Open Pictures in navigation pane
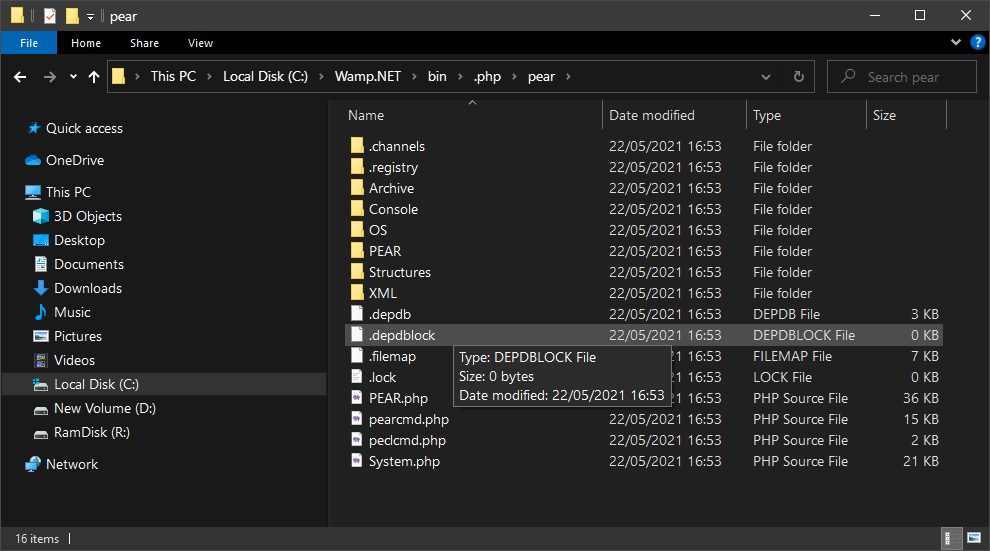This screenshot has width=990, height=551. (78, 336)
